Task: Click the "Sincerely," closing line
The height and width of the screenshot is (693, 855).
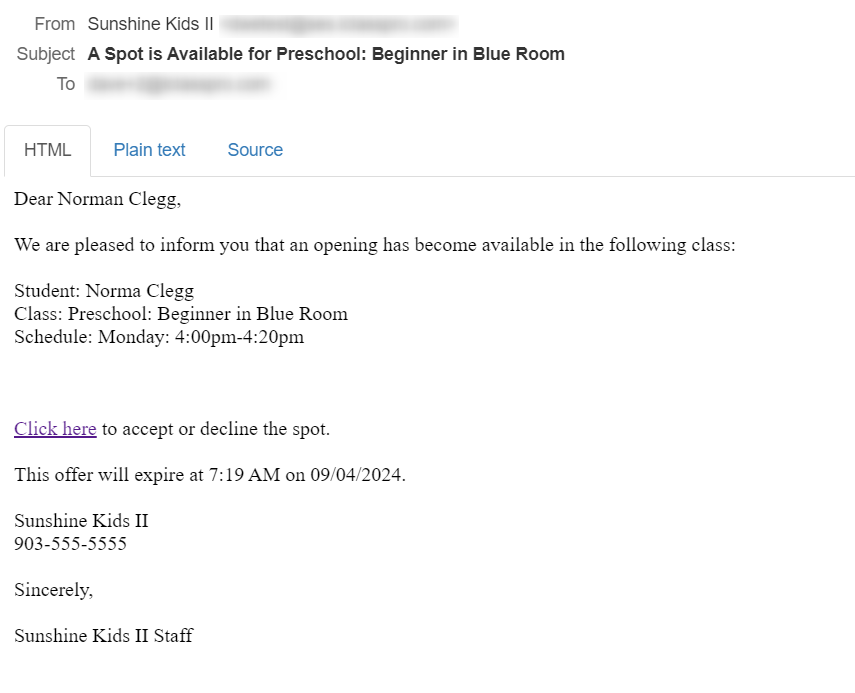Action: click(x=53, y=590)
